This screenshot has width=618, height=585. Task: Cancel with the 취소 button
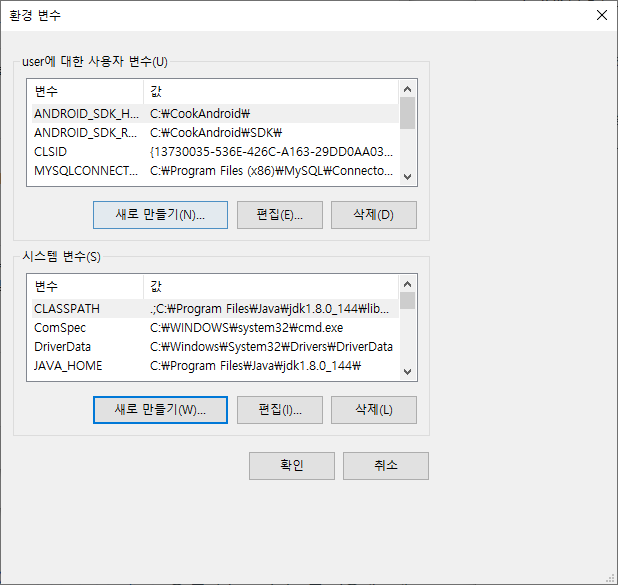pos(386,466)
